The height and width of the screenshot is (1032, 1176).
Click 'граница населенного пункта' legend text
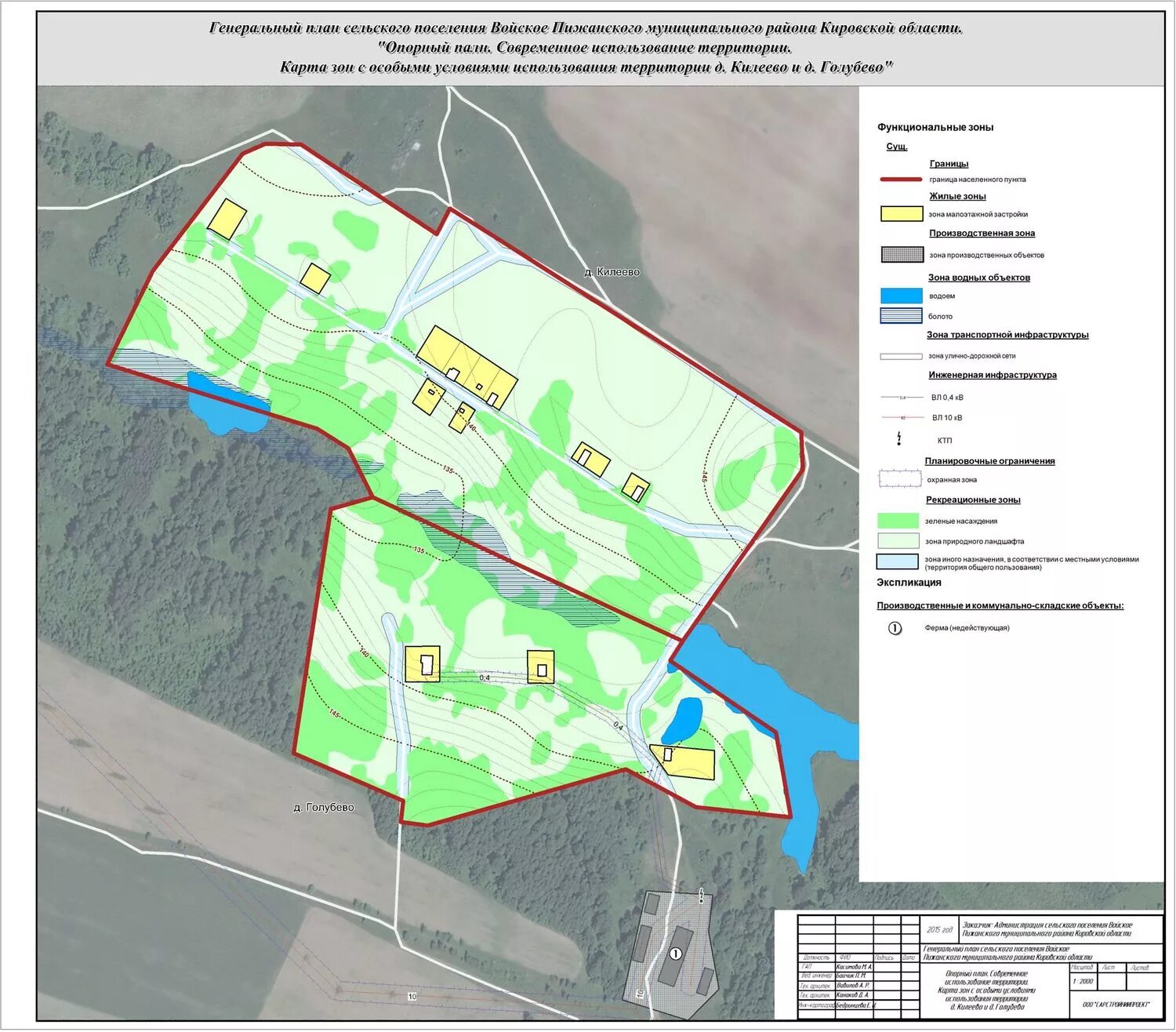point(978,180)
